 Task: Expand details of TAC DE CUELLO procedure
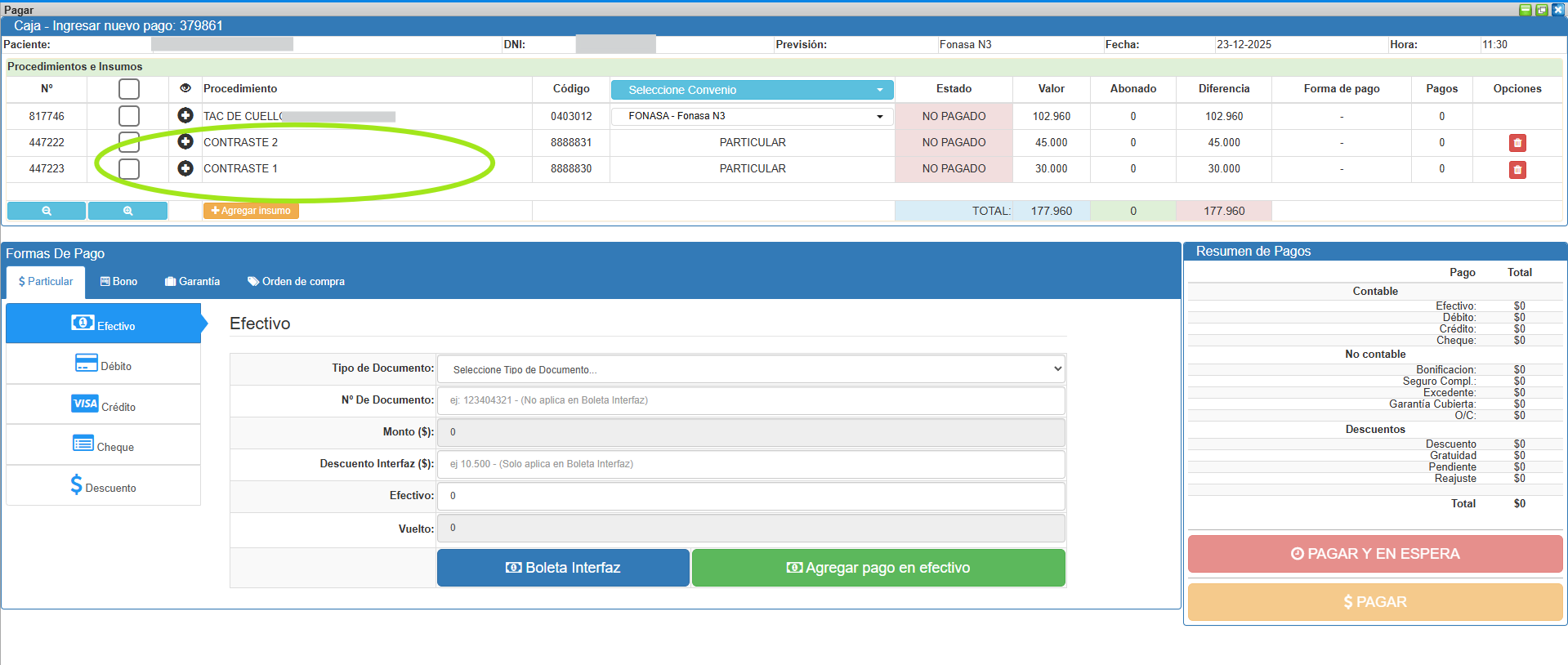[x=185, y=116]
